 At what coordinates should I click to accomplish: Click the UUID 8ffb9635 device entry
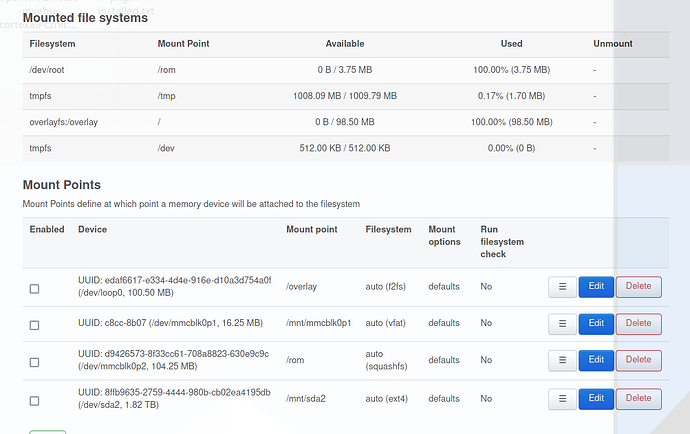(x=174, y=398)
